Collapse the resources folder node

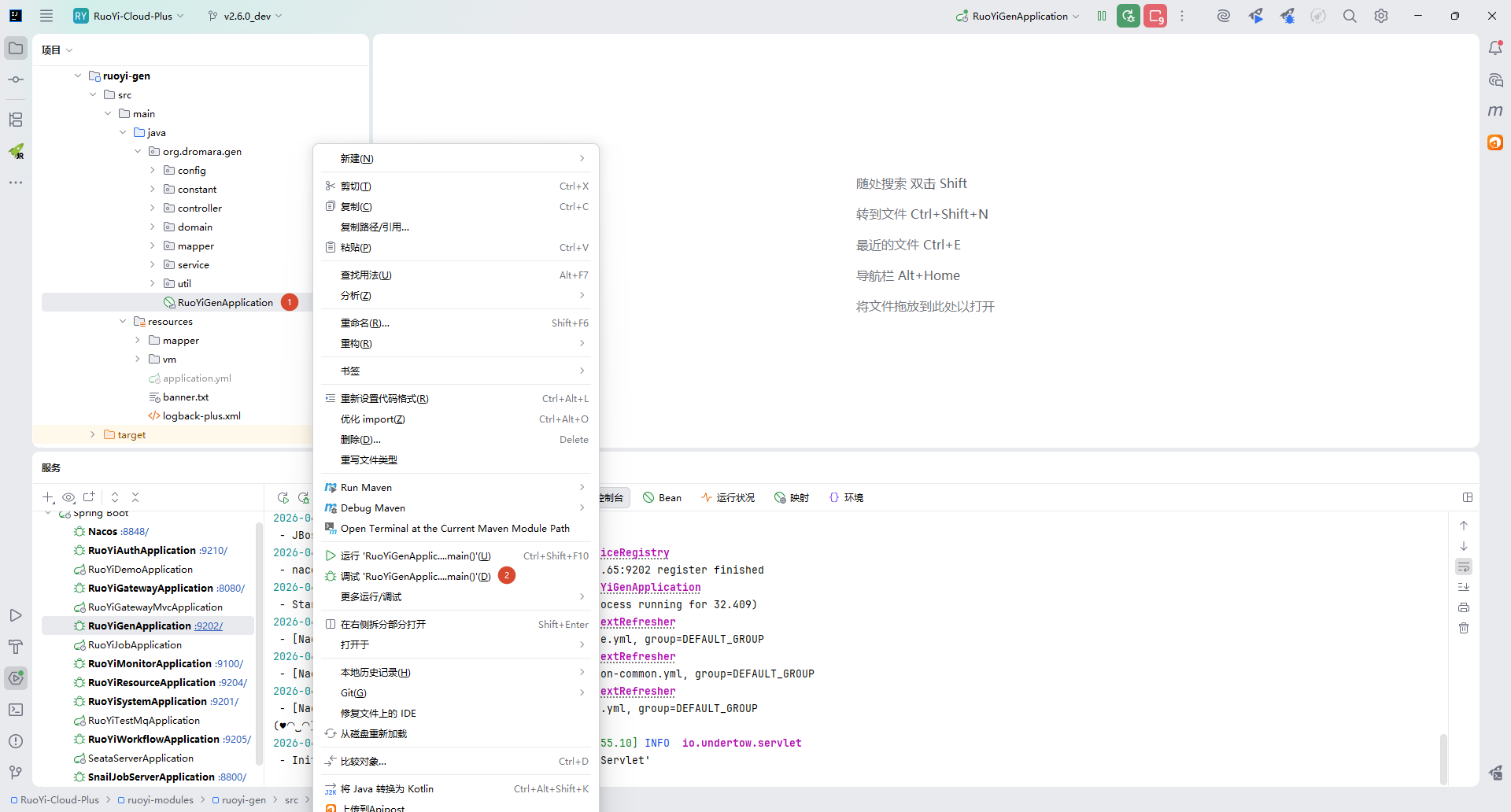[x=123, y=321]
